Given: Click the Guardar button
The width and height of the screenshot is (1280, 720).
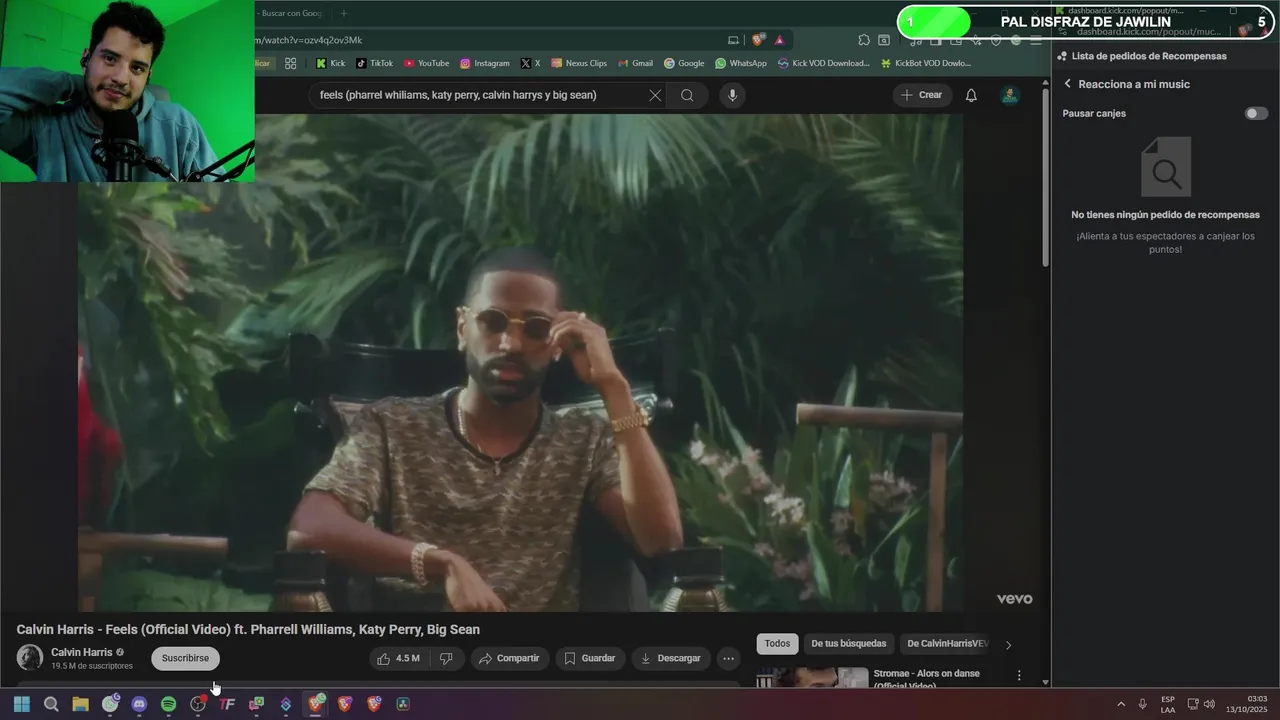Looking at the screenshot, I should [590, 658].
